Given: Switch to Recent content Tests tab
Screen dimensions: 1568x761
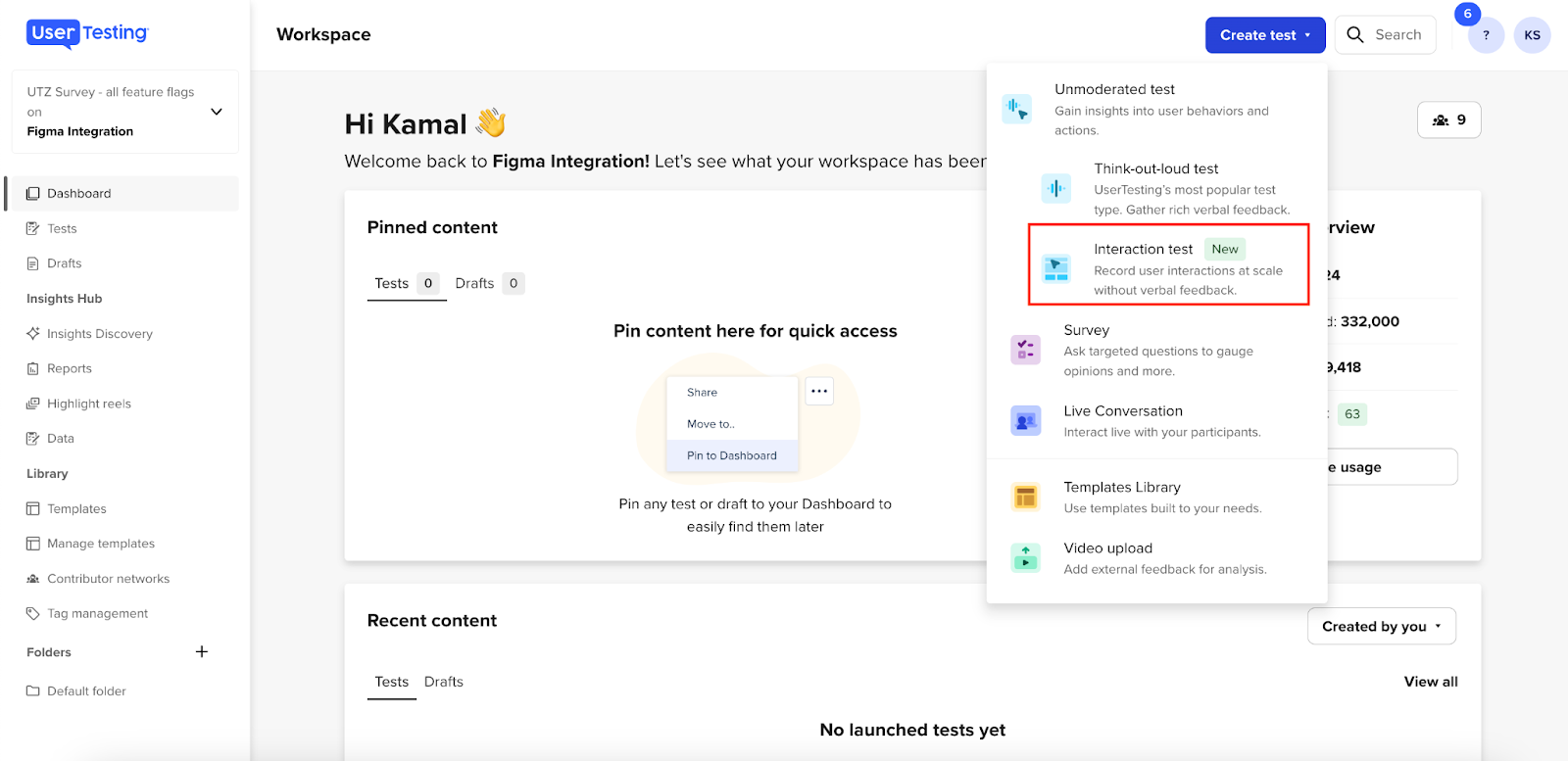Looking at the screenshot, I should [x=392, y=682].
